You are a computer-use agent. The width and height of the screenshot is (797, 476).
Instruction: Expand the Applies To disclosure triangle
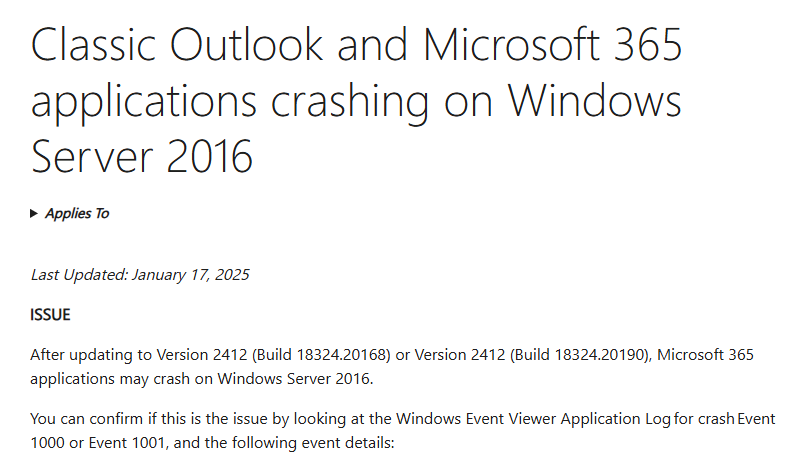coord(35,214)
